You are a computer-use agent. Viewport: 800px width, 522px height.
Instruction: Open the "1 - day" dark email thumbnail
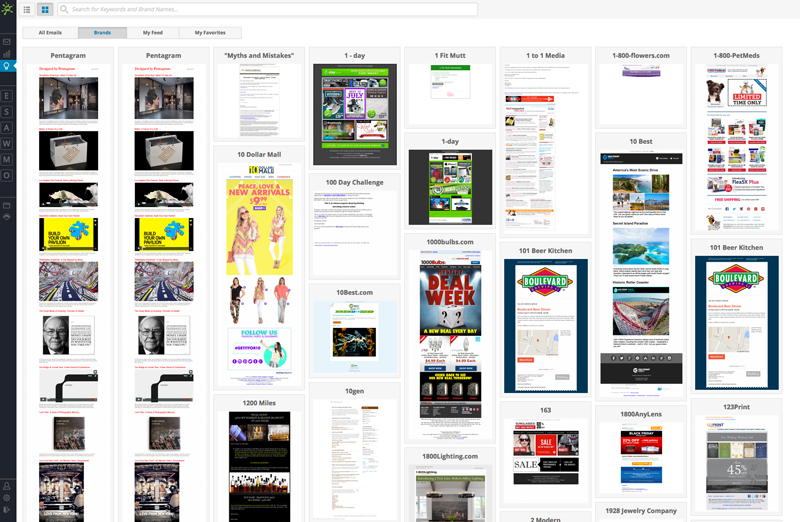355,114
